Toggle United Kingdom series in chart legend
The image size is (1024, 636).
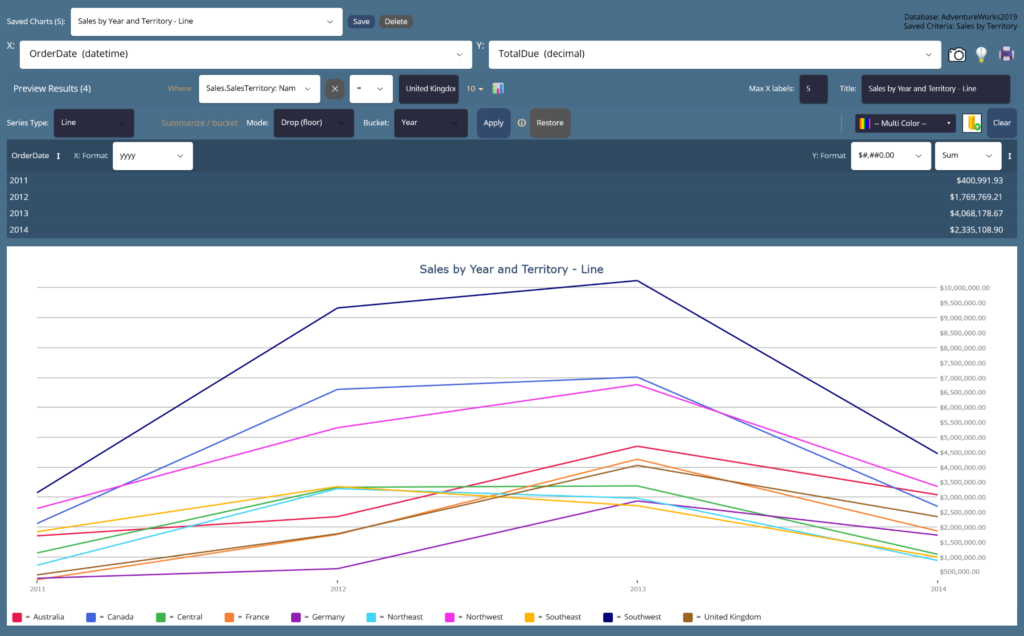pyautogui.click(x=722, y=617)
